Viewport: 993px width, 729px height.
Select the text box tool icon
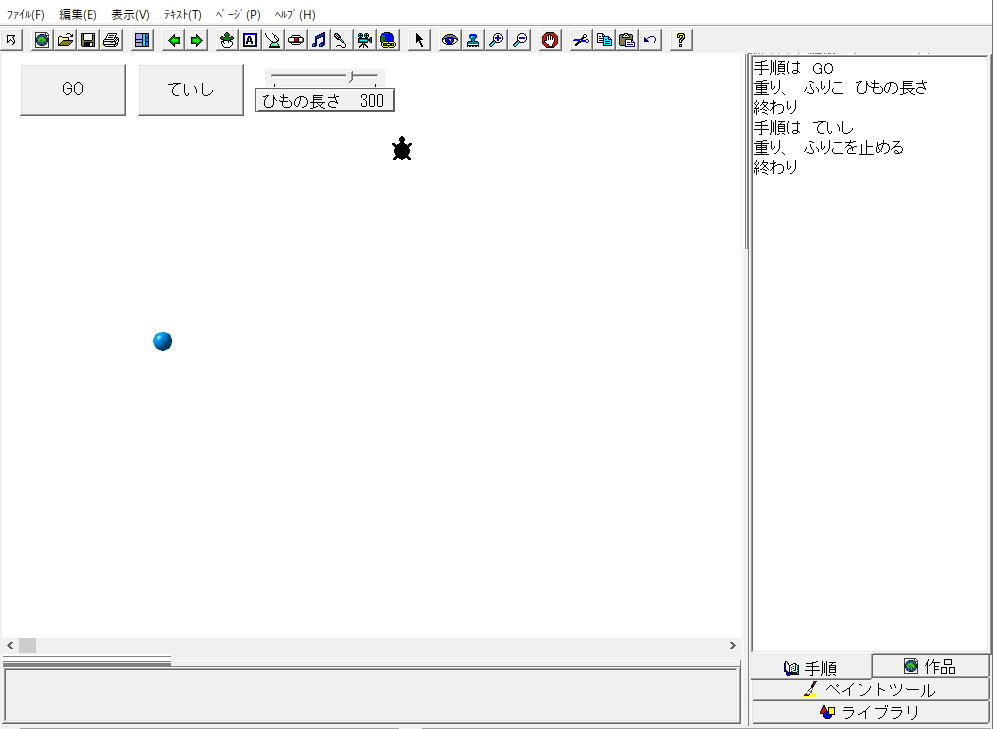click(250, 40)
